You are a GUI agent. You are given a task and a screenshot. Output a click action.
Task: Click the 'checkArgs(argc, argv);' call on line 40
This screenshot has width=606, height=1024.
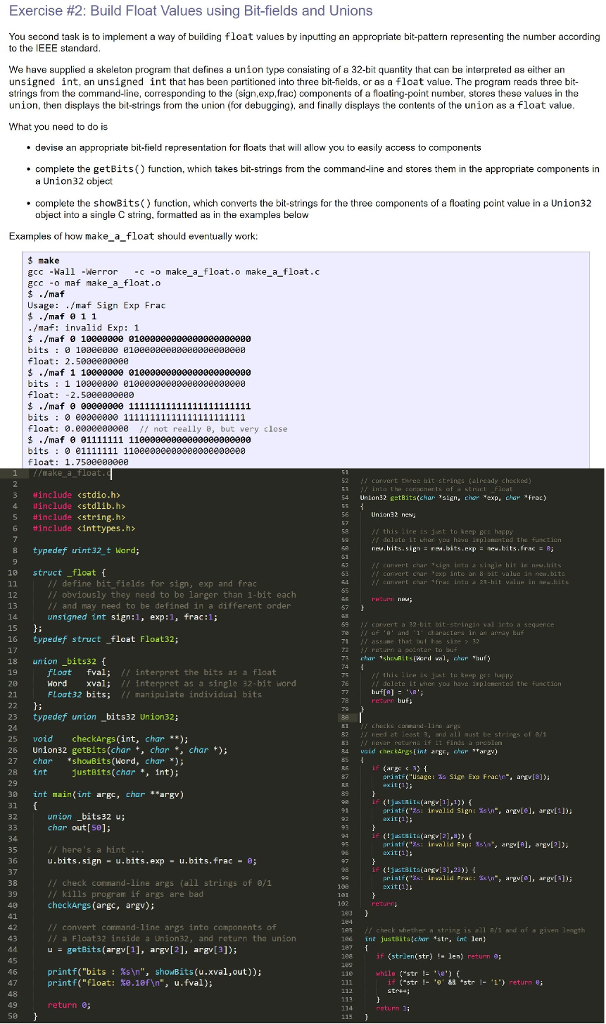coord(101,906)
